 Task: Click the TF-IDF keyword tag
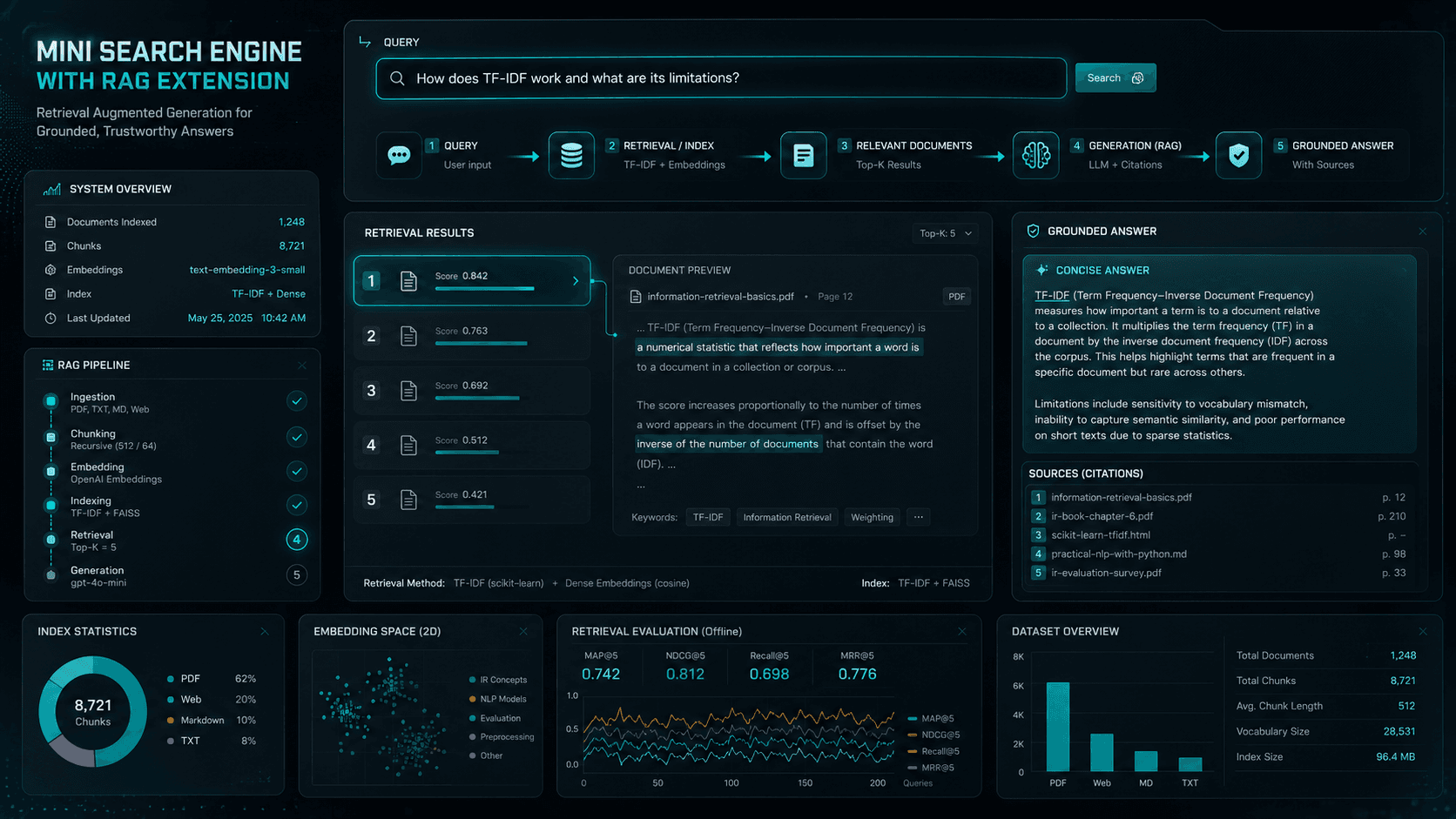[707, 517]
